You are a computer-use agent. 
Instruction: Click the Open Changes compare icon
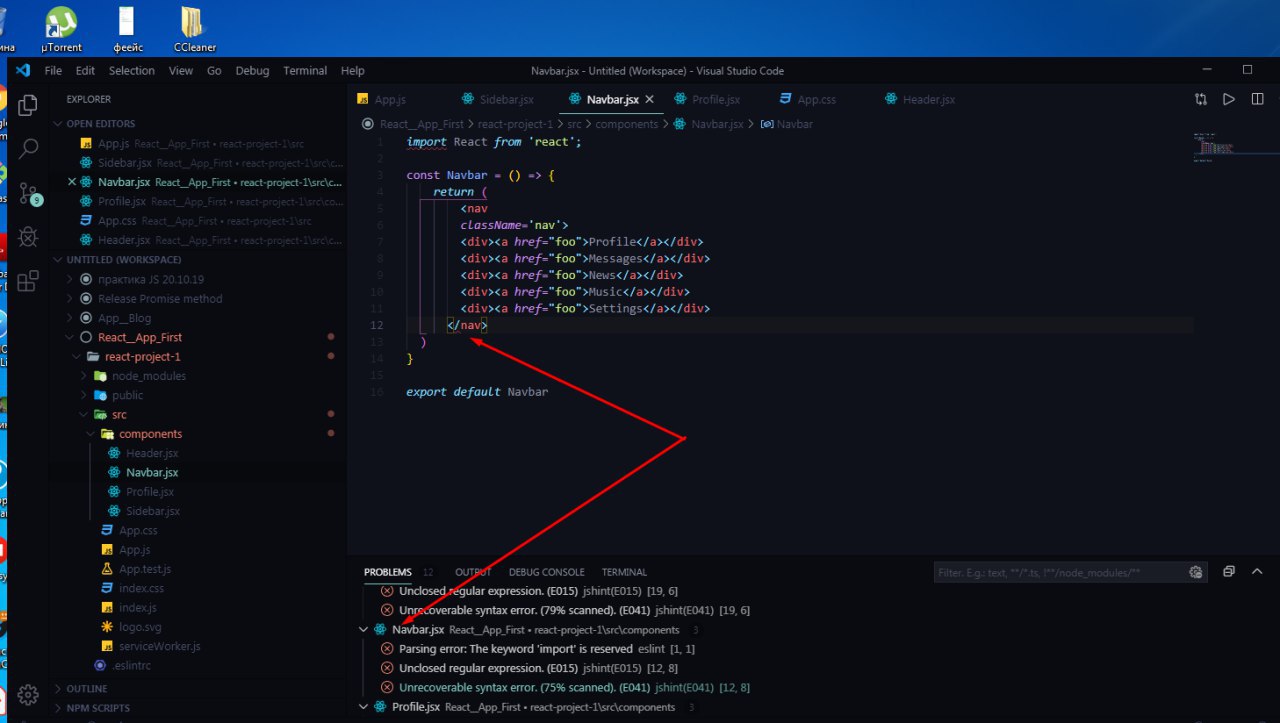click(x=1201, y=99)
